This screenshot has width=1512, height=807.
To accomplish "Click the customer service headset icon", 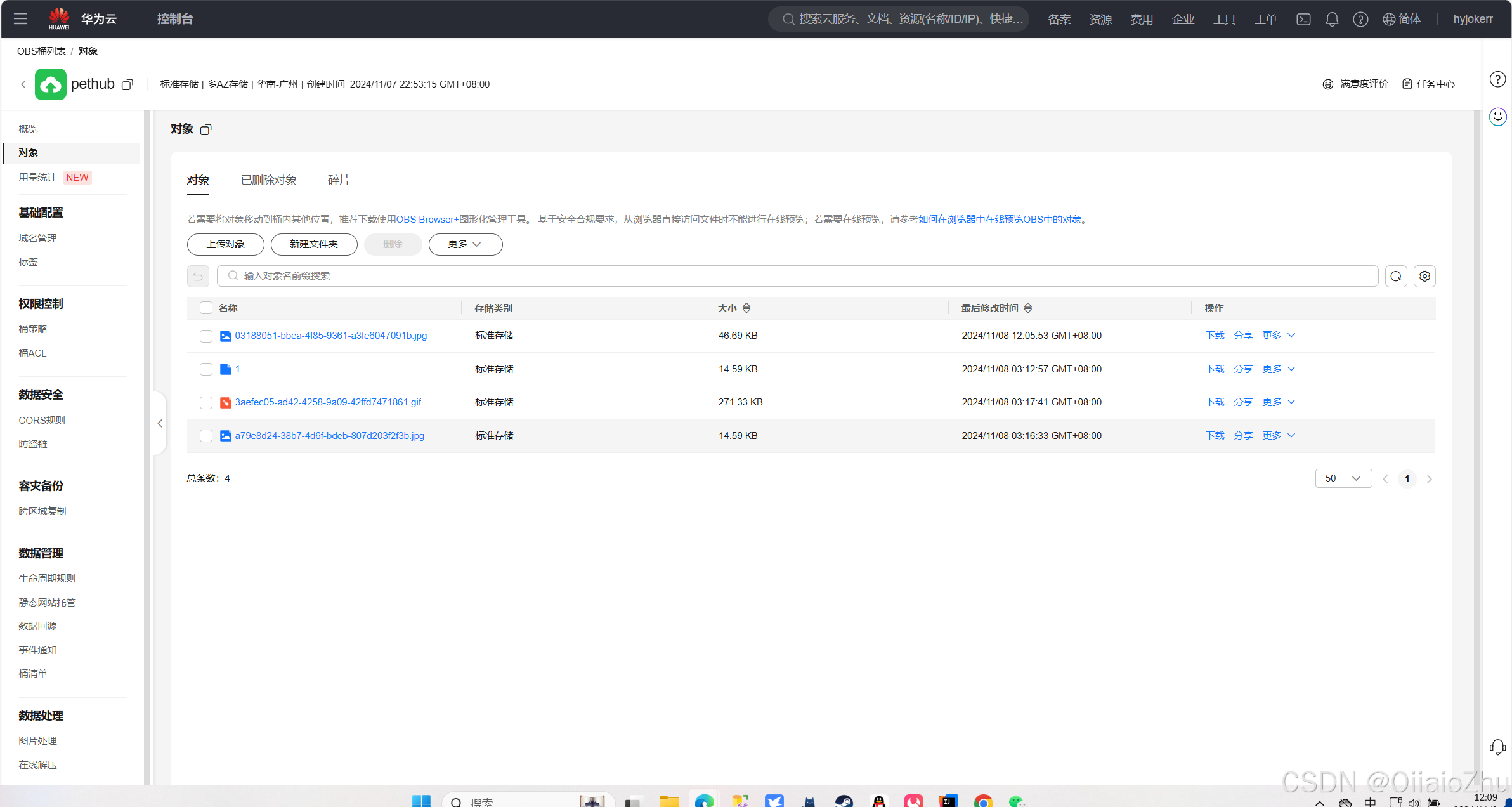I will tap(1497, 747).
